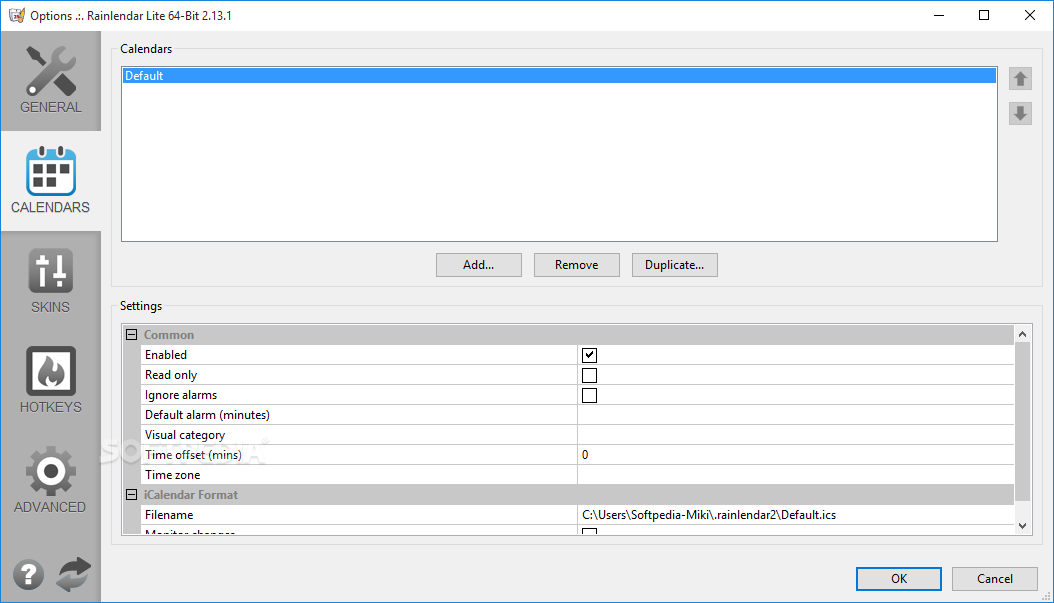The height and width of the screenshot is (603, 1054).
Task: Confirm settings with OK
Action: (899, 579)
